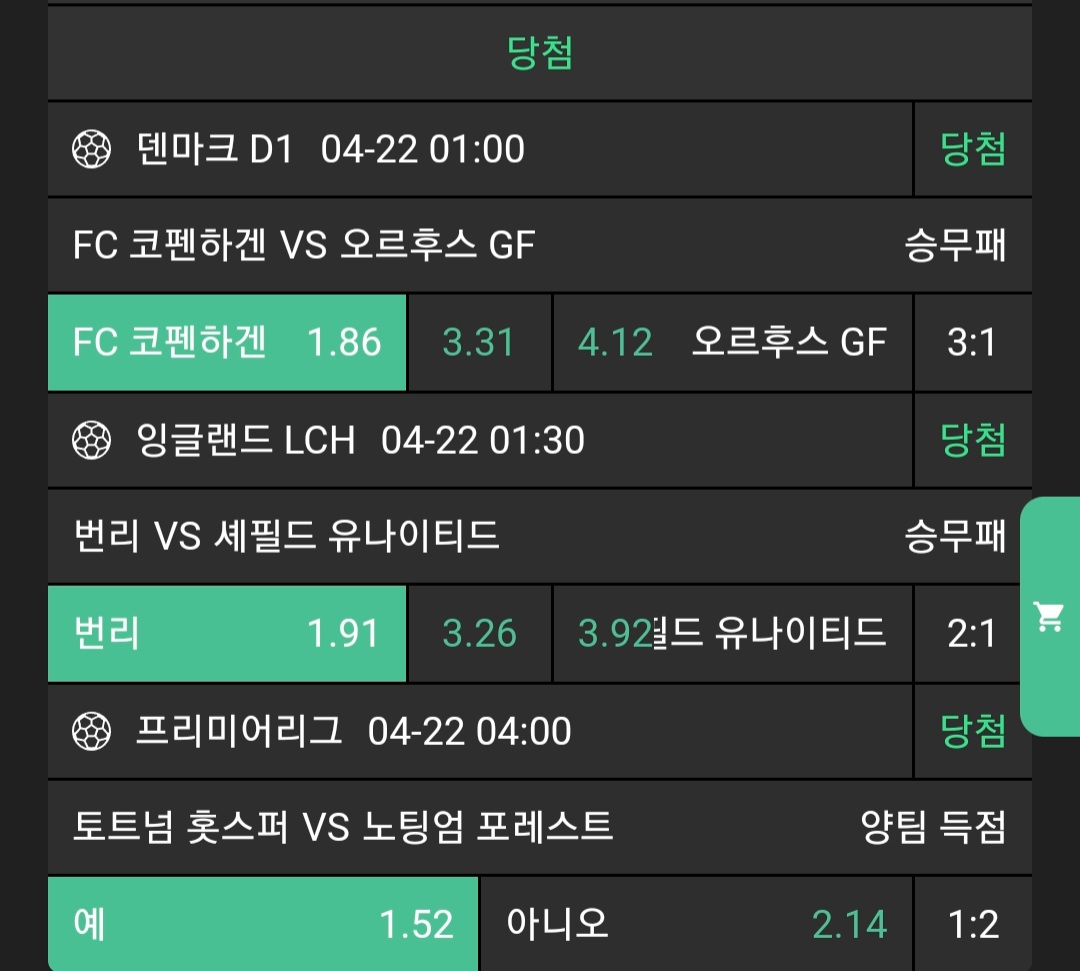Select 번리 1.91 home win odds
Viewport: 1080px width, 971px height.
227,634
